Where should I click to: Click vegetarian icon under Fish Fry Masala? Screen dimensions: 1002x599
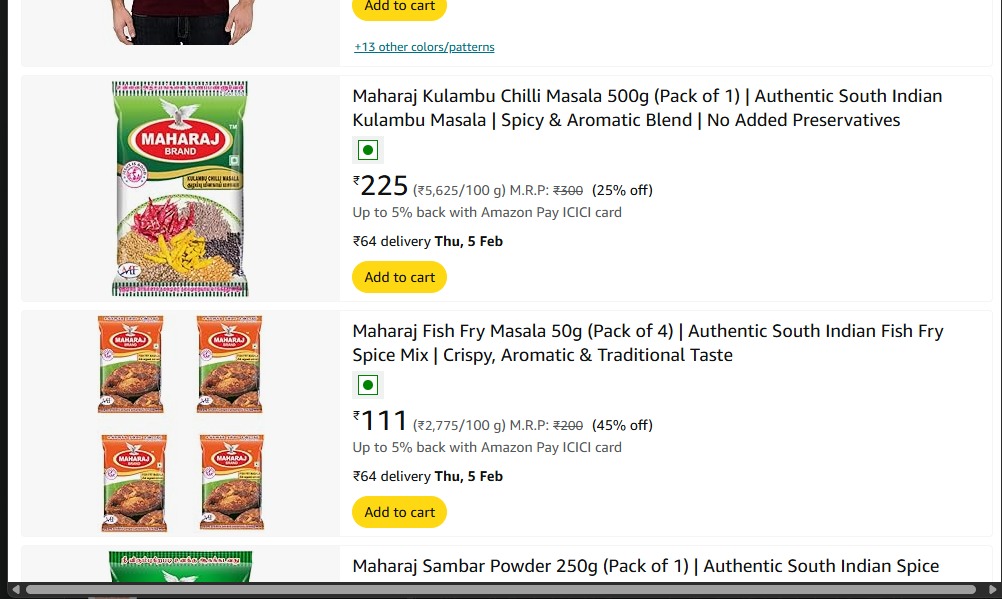367,386
